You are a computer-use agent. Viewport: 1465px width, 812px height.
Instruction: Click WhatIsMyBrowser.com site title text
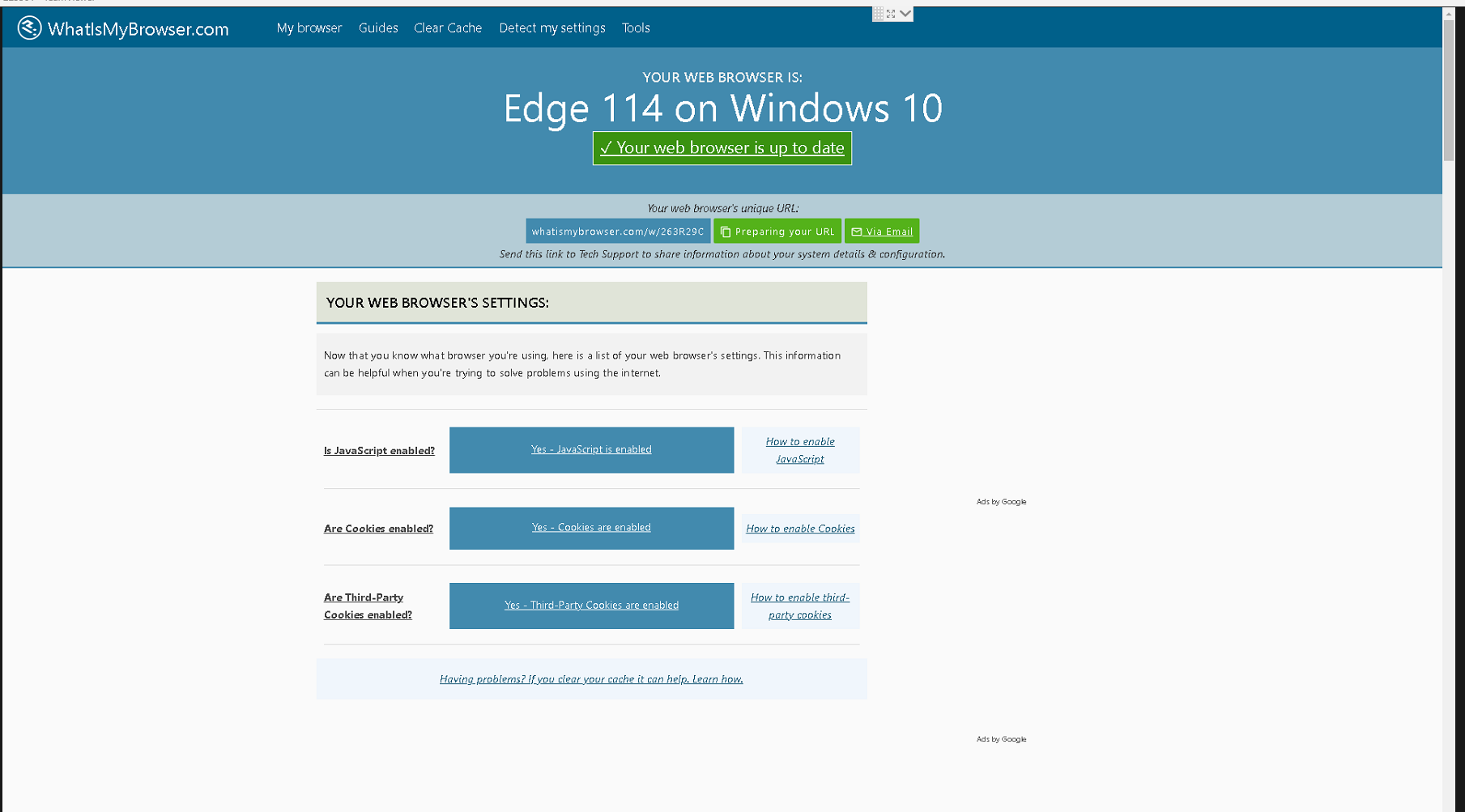(138, 29)
